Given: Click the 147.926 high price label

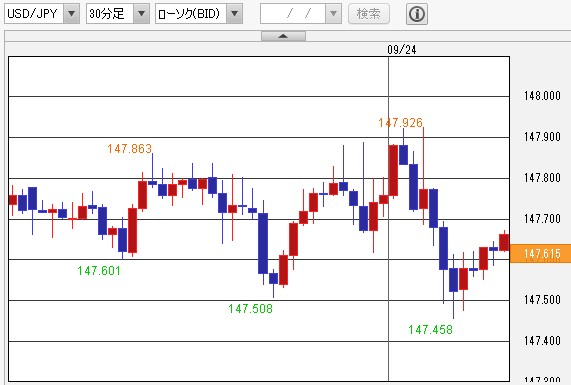Looking at the screenshot, I should coord(400,123).
